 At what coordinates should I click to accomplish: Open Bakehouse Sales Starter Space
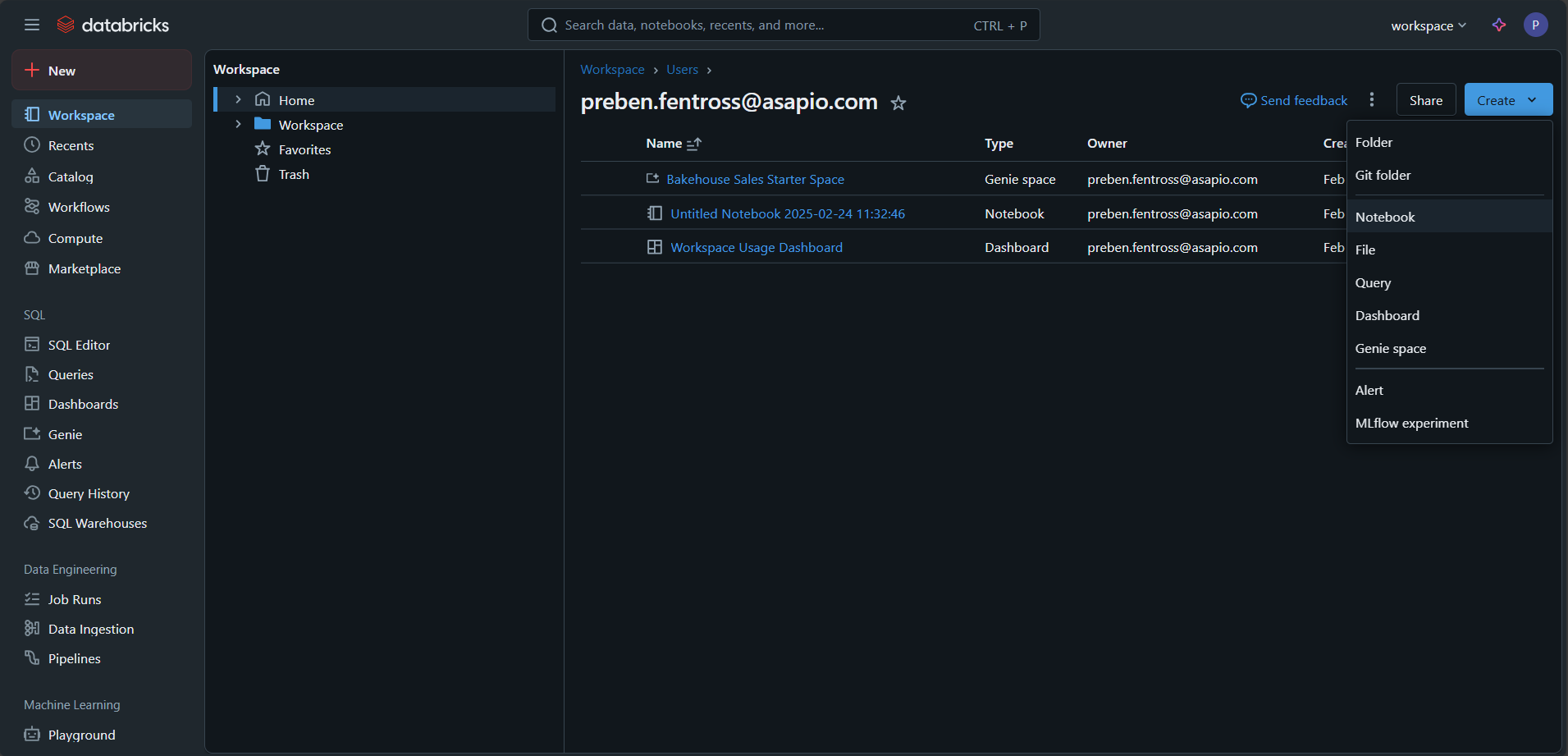click(x=755, y=179)
